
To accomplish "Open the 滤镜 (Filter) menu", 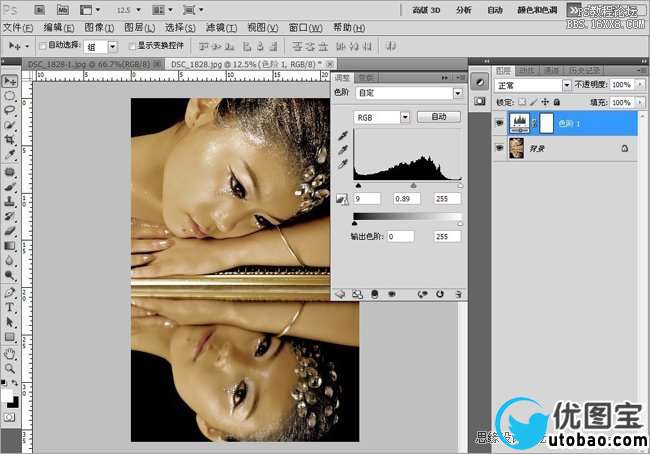I will 222,28.
